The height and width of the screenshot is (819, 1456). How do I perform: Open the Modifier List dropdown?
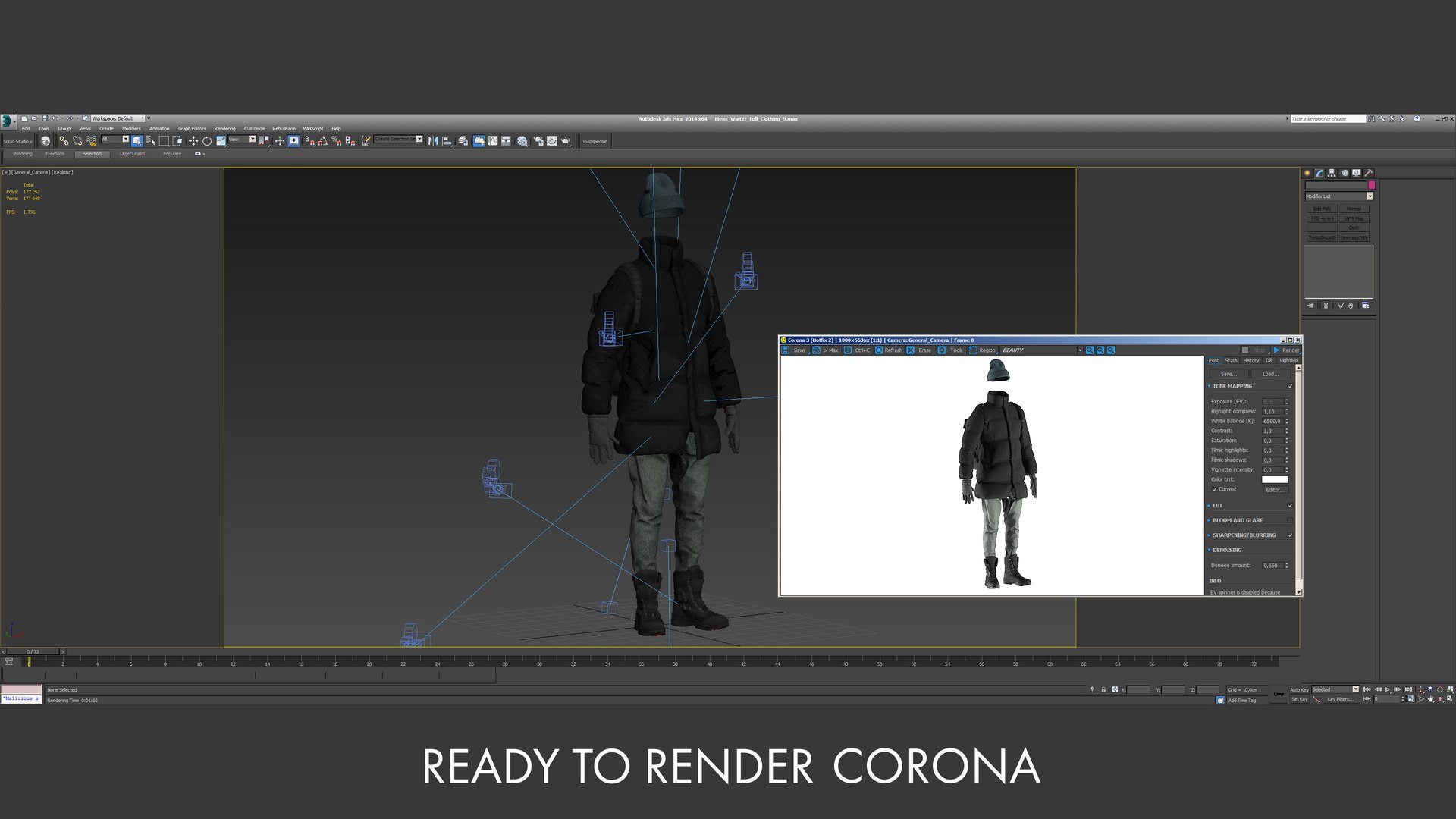[x=1339, y=196]
